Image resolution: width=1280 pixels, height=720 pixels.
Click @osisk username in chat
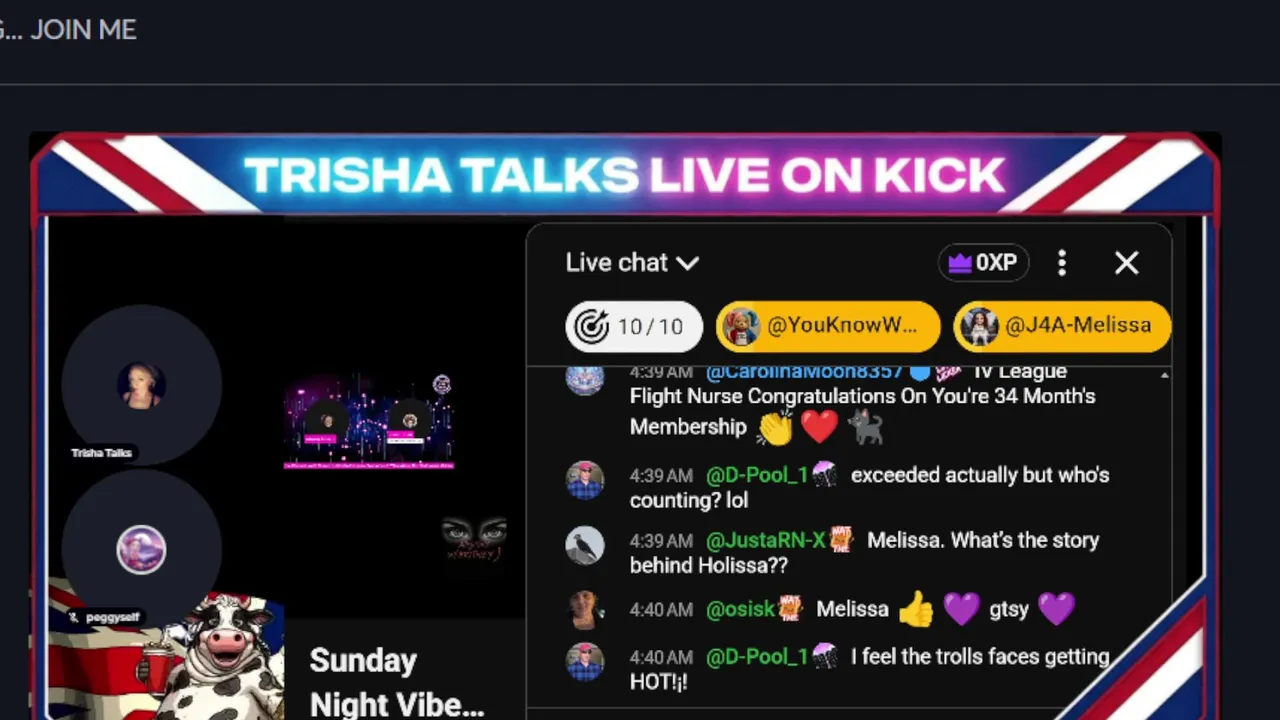[740, 609]
